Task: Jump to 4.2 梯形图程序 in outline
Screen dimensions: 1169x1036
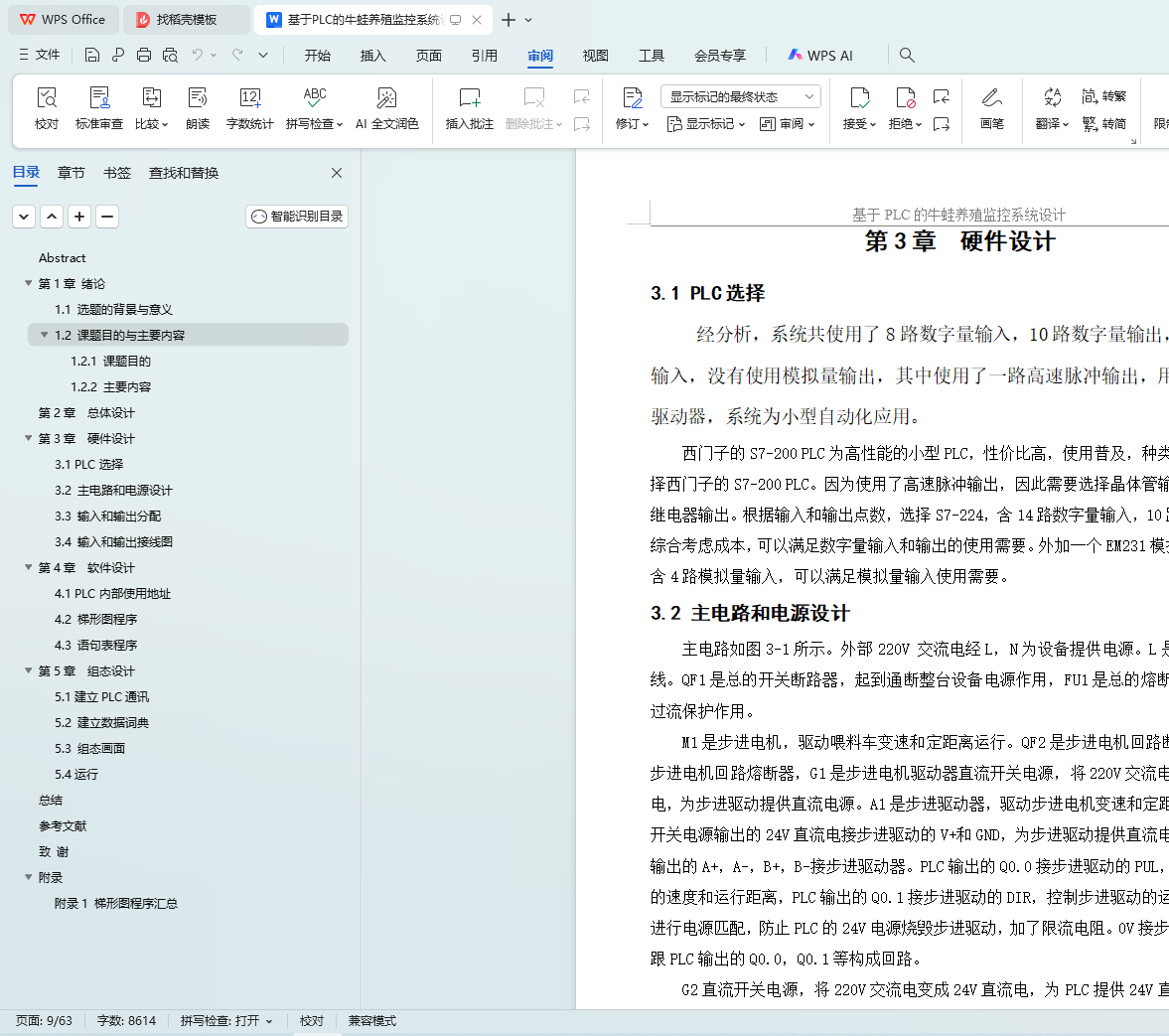Action: pos(95,619)
